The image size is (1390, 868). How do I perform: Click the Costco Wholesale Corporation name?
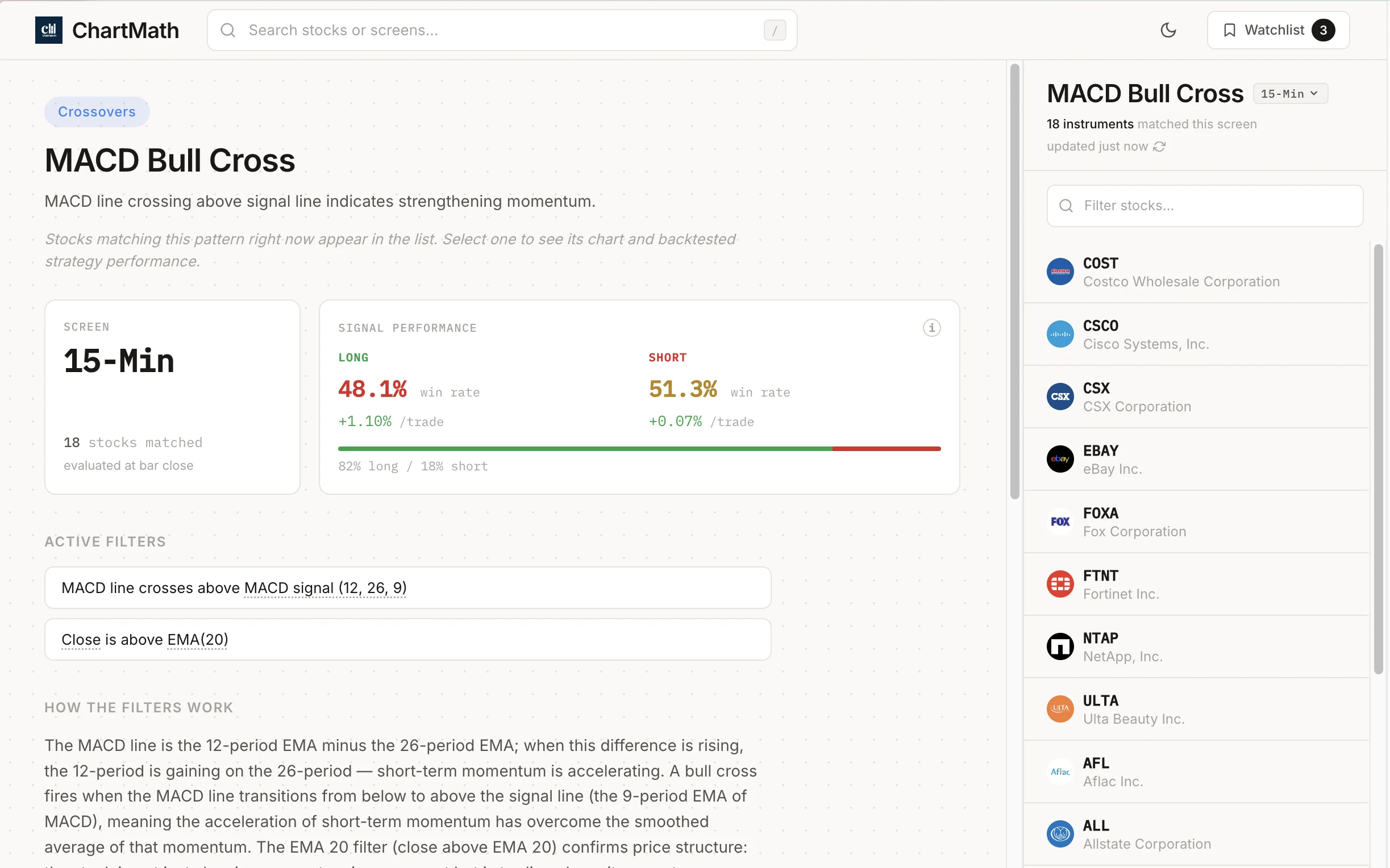pyautogui.click(x=1181, y=282)
